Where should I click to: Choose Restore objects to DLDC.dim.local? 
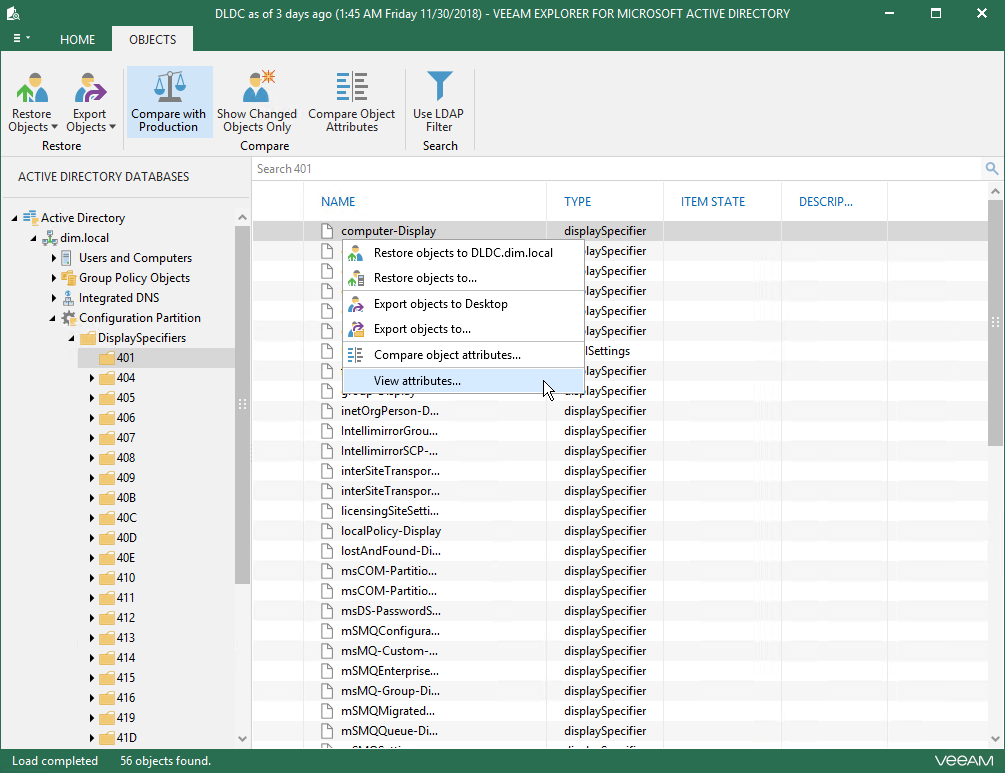(463, 253)
